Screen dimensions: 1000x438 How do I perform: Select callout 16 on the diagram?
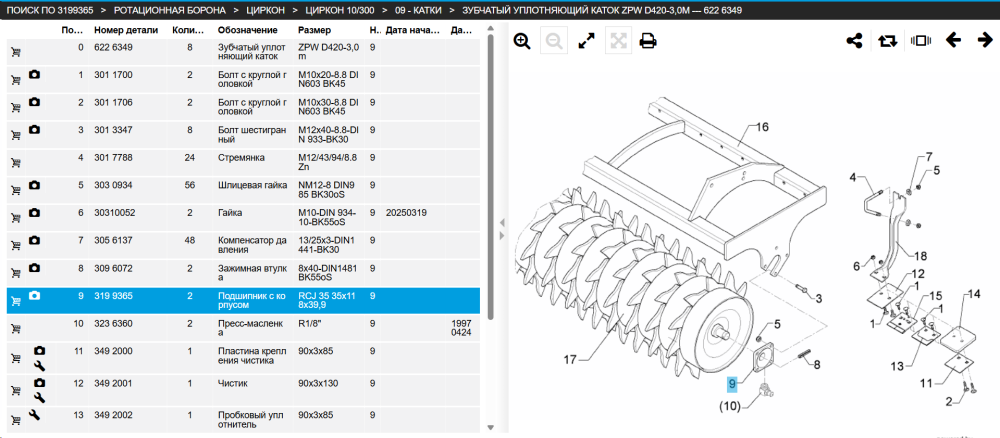[x=763, y=127]
